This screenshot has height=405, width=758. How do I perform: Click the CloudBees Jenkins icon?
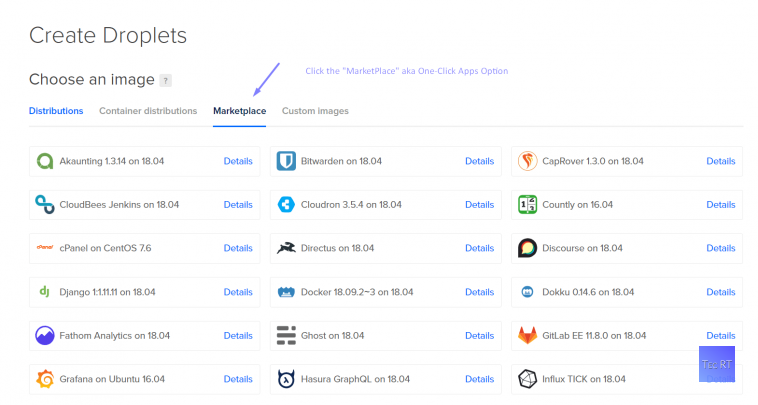(45, 204)
